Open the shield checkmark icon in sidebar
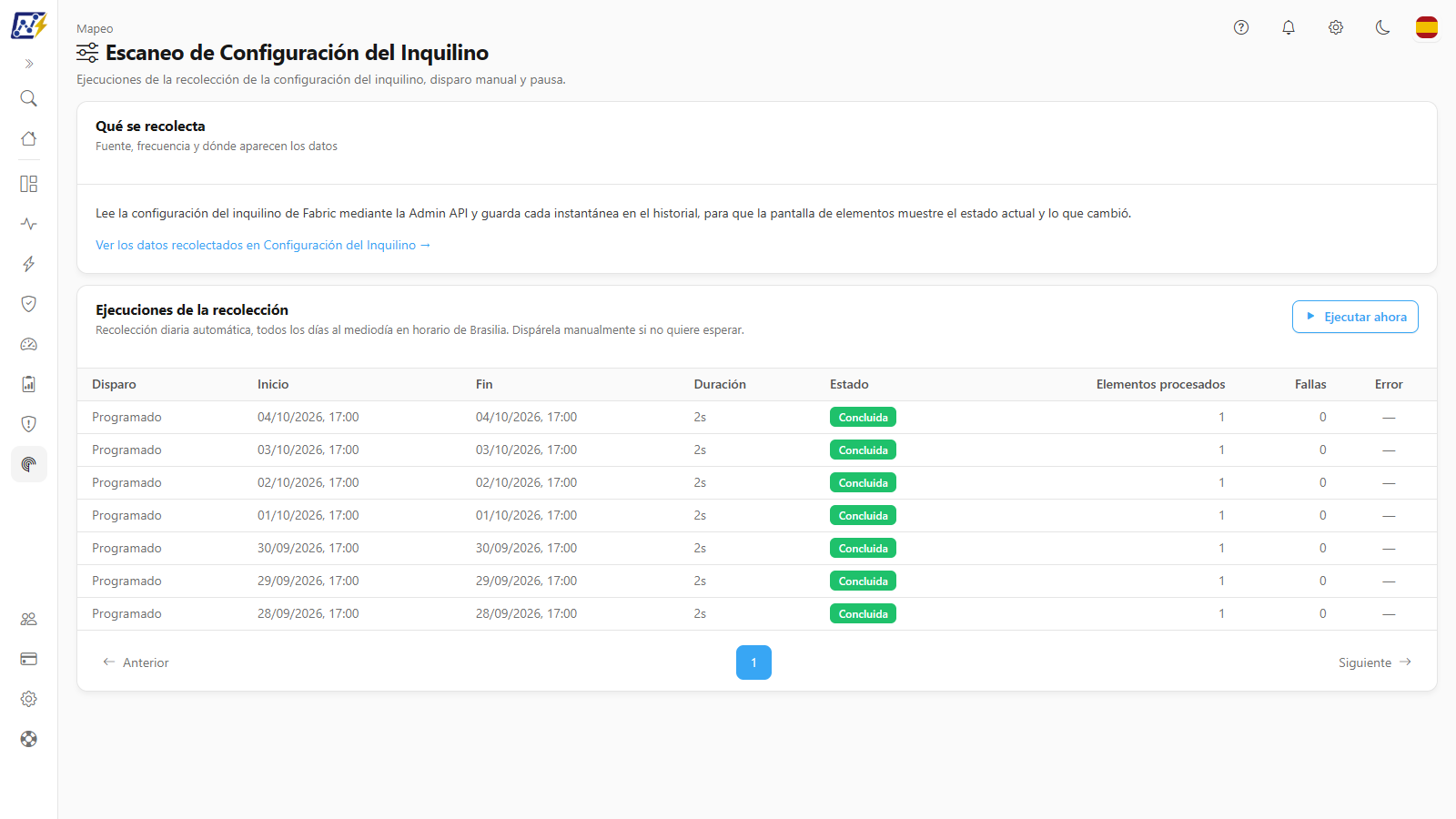Screen dimensions: 1456x819 pos(29,304)
